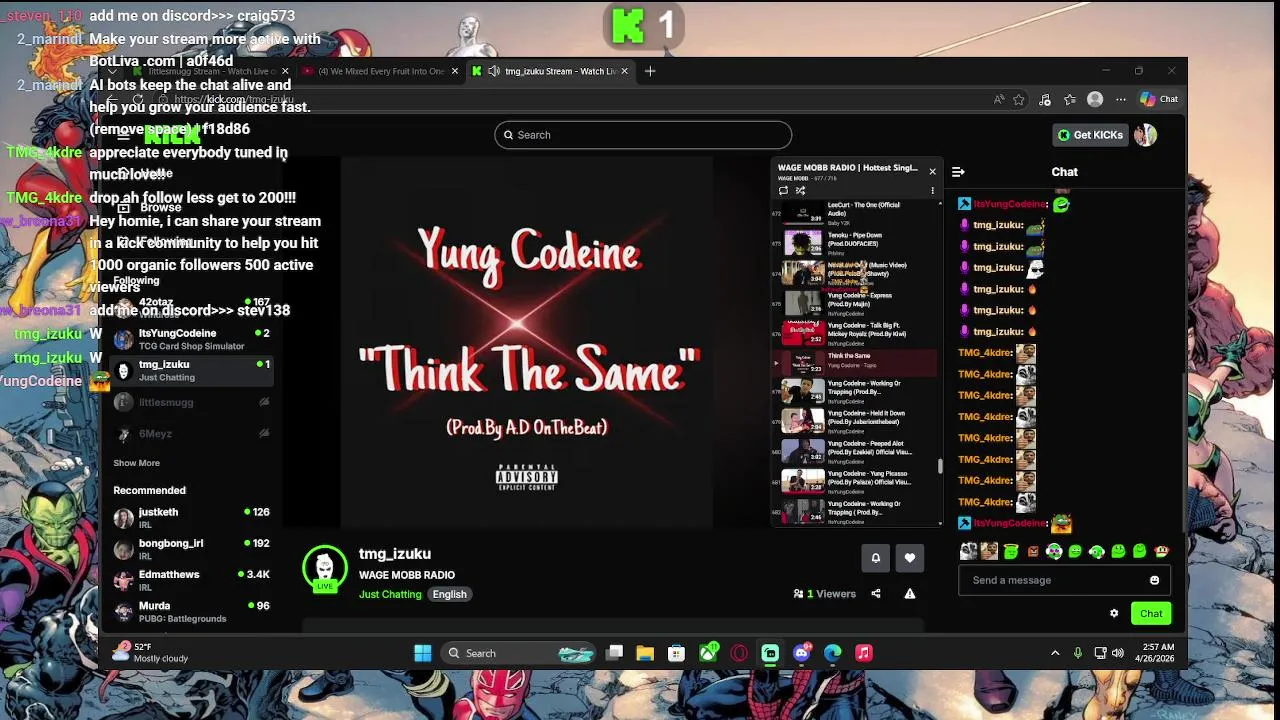Open Microsoft Store from the taskbar
The image size is (1280, 720).
tap(676, 653)
